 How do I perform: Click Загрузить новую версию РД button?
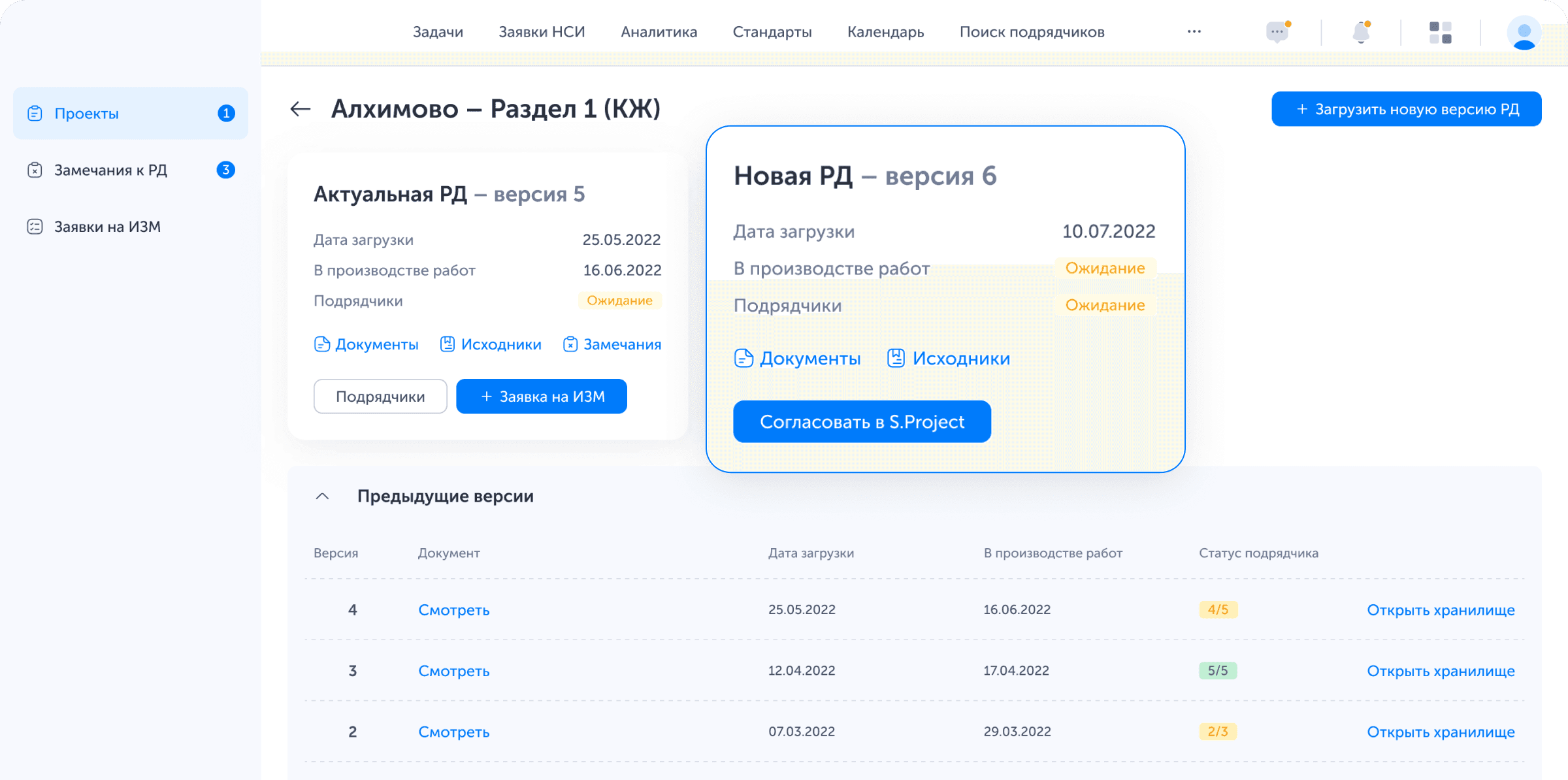tap(1407, 109)
